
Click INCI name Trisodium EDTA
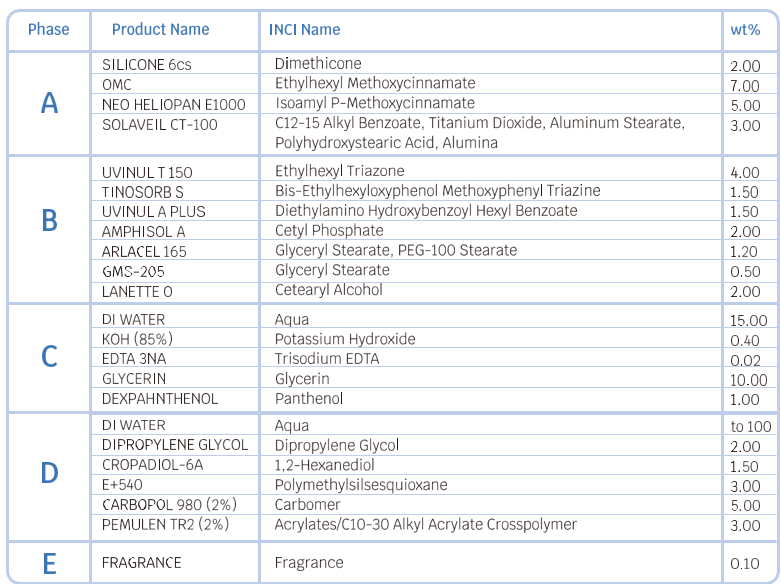(327, 358)
